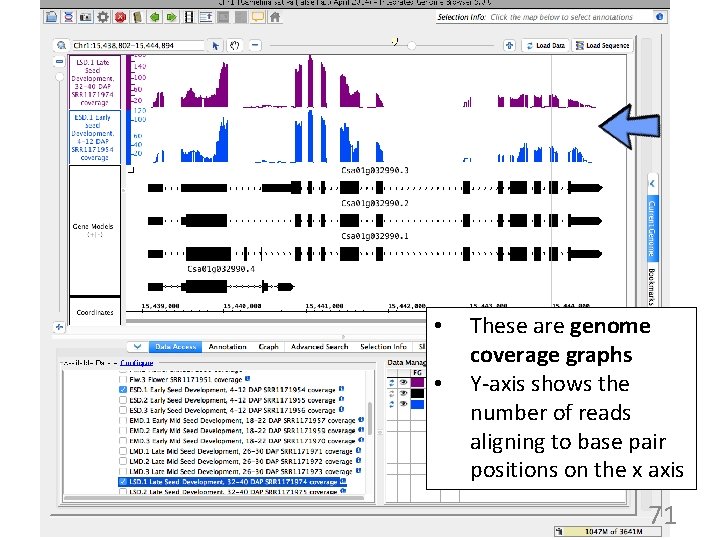The image size is (720, 540).
Task: Click the camera snapshot icon
Action: 85,17
